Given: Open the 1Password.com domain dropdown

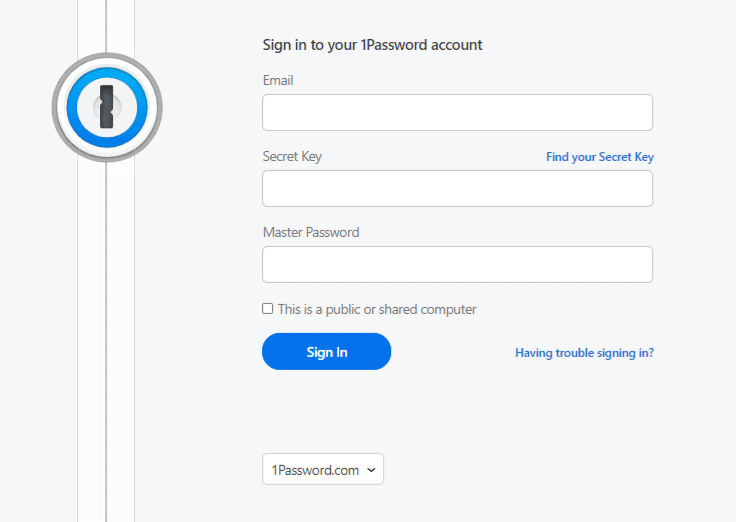Looking at the screenshot, I should pyautogui.click(x=322, y=469).
